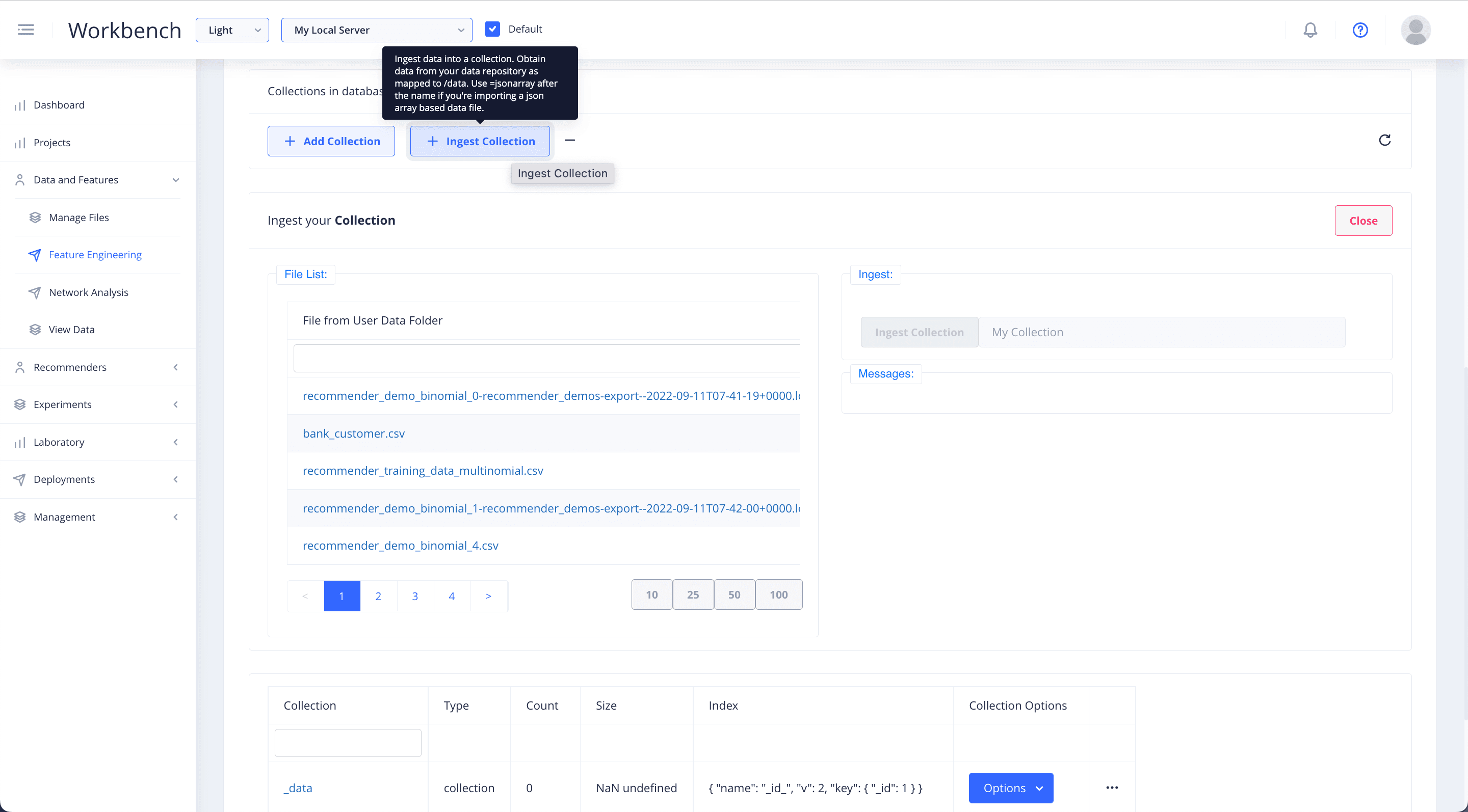Go to Network Analysis page

tap(88, 292)
